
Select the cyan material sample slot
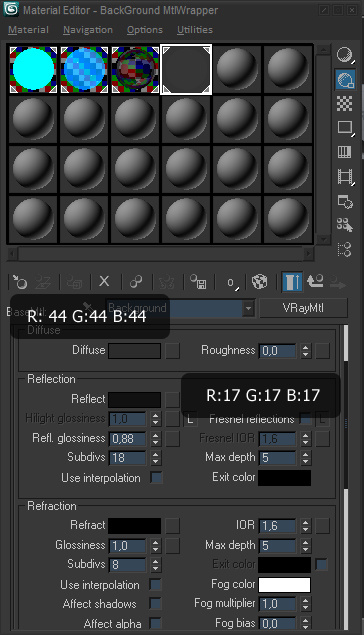pyautogui.click(x=33, y=70)
